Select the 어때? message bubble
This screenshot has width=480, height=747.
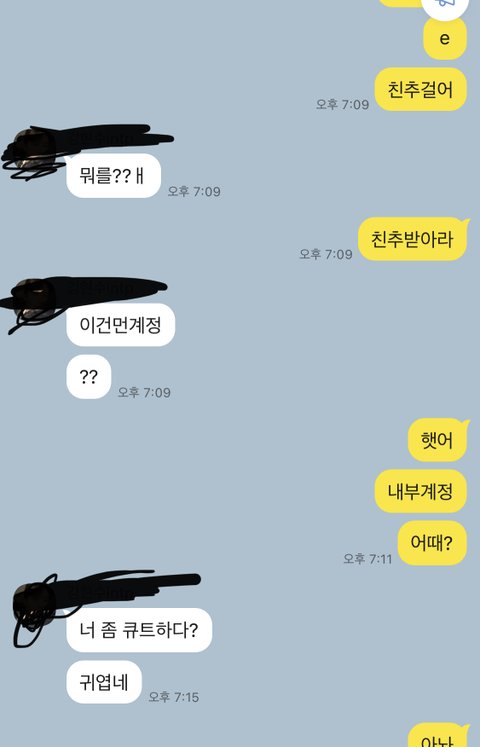click(432, 543)
